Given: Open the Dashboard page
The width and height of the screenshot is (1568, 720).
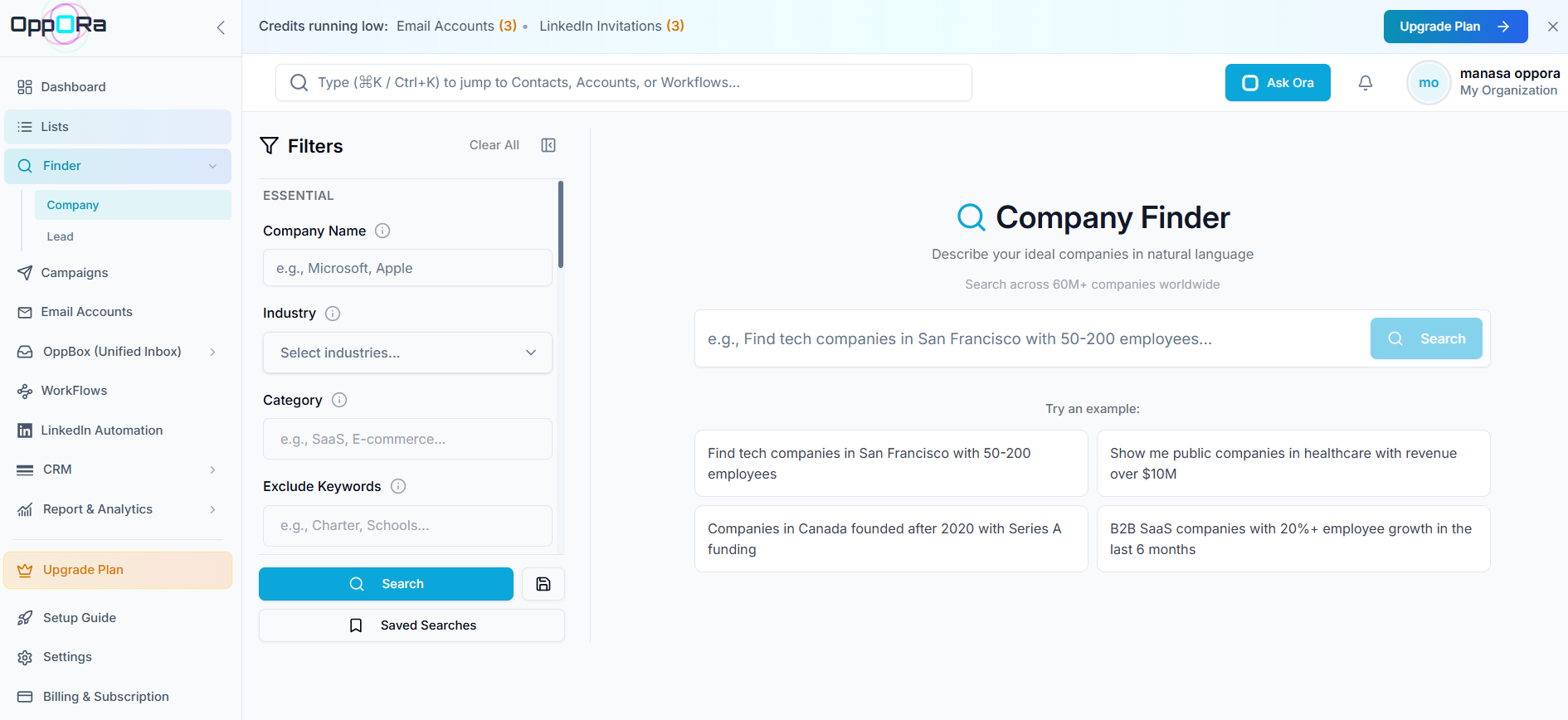Looking at the screenshot, I should click(x=118, y=87).
